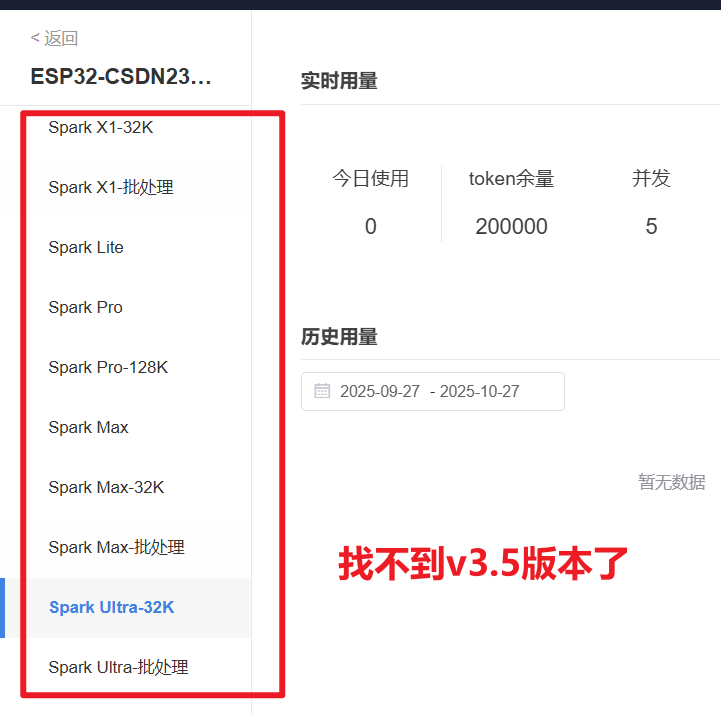The width and height of the screenshot is (721, 715).
Task: Click the 并发 label
Action: click(651, 178)
